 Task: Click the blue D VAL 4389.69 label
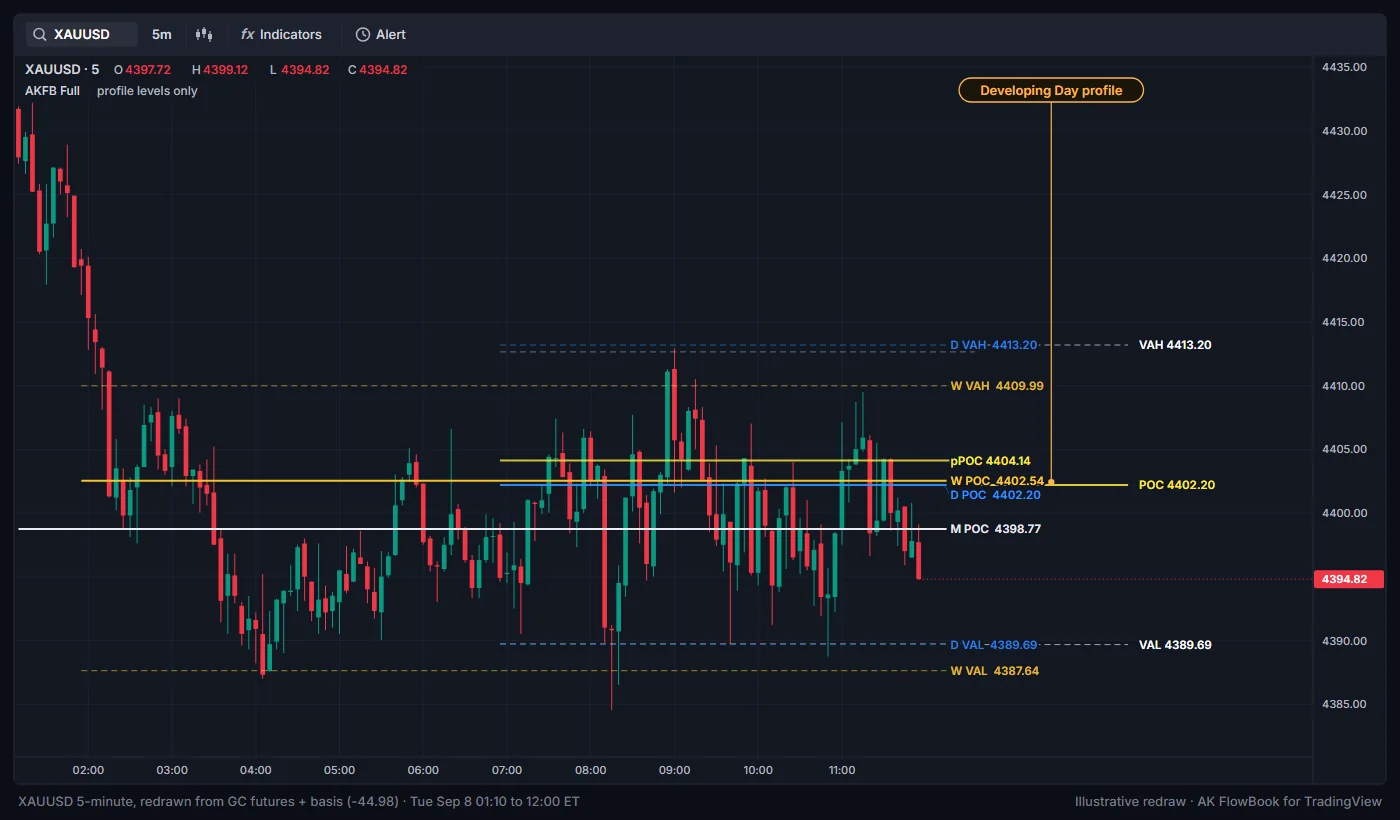point(994,645)
